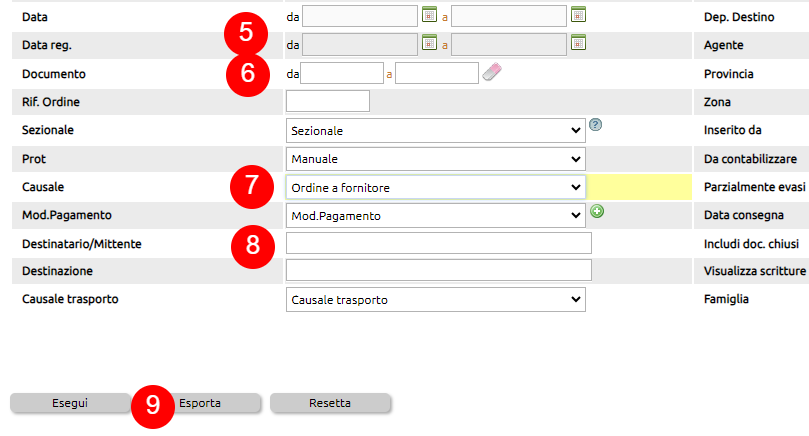
Task: Clear the Documento range with eraser icon
Action: [x=492, y=72]
